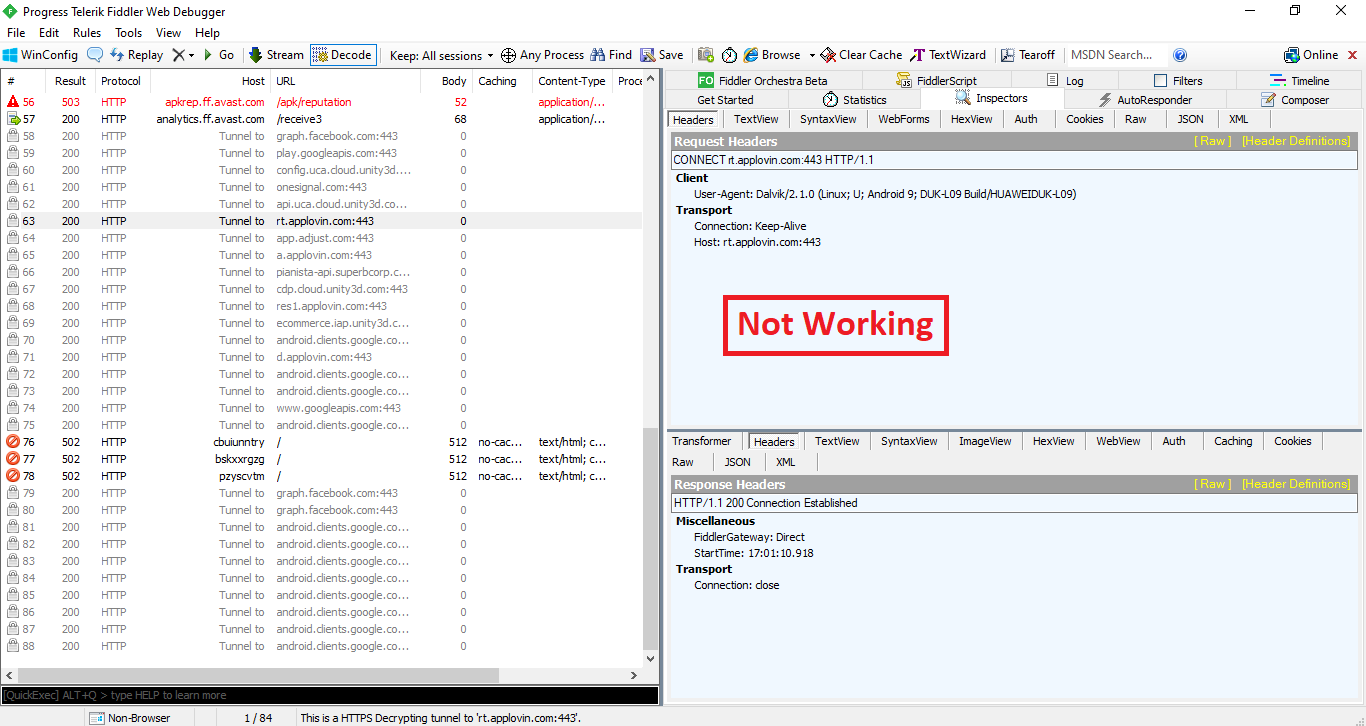Viewport: 1366px width, 726px height.
Task: Toggle Stream mode in toolbar
Action: 276,55
